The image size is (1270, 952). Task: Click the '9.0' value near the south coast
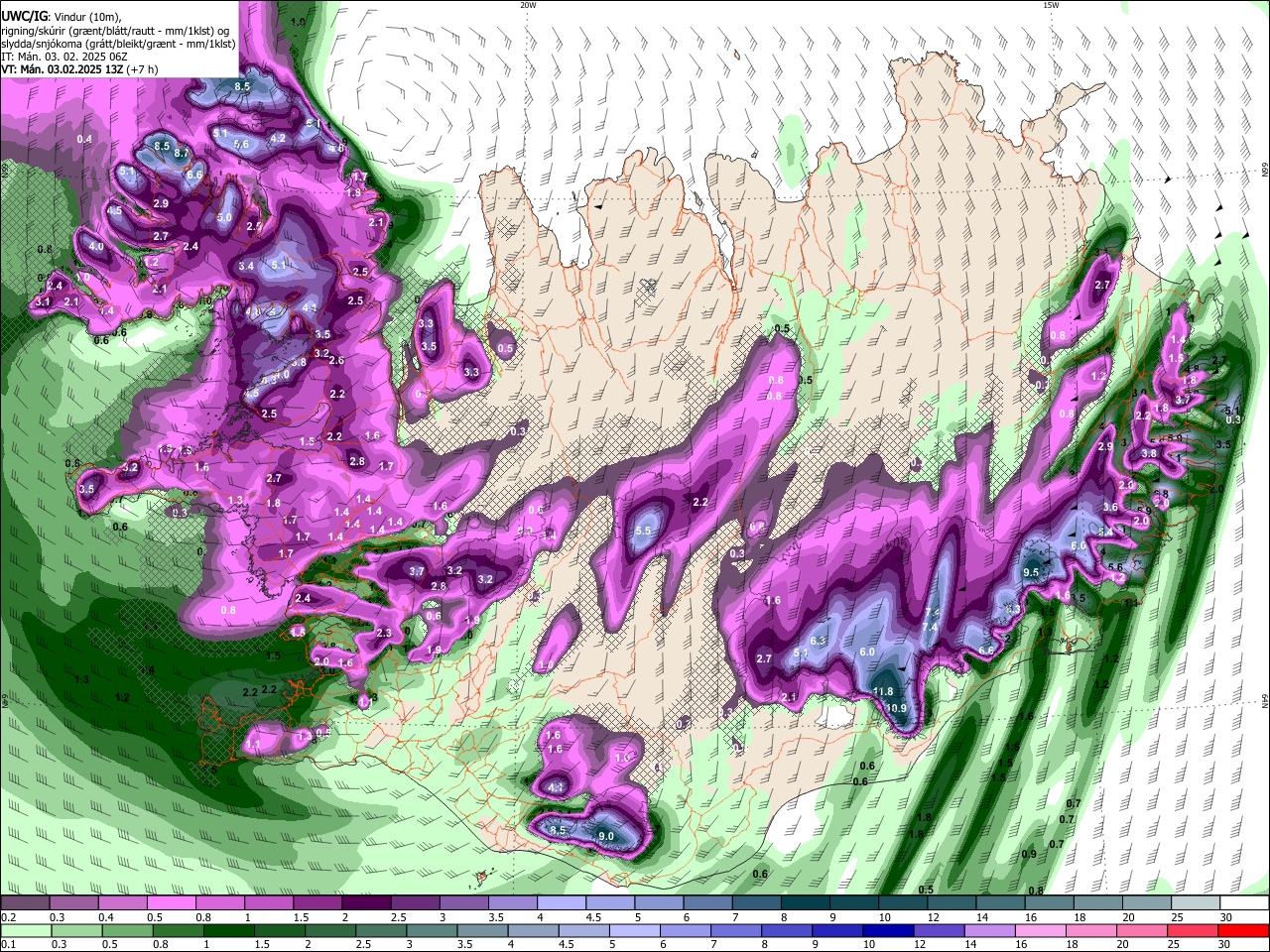607,837
